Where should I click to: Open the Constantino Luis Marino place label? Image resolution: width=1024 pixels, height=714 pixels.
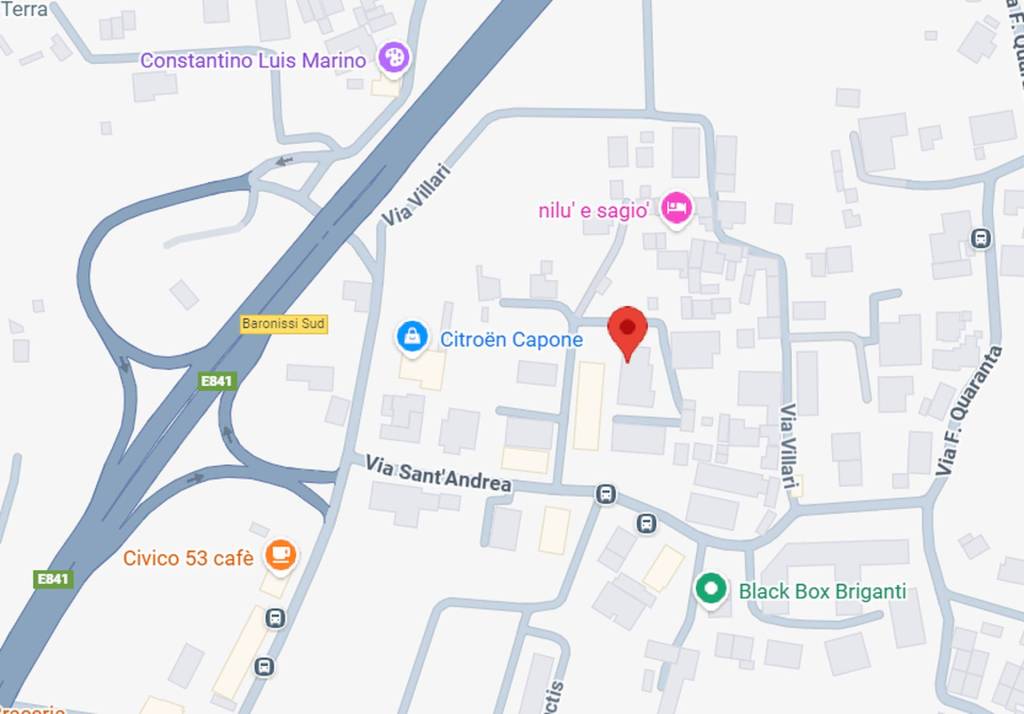(253, 61)
